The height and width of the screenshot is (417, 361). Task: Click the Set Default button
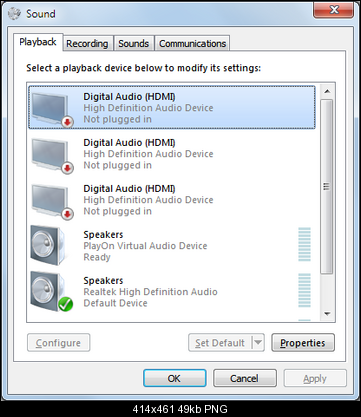click(x=220, y=343)
